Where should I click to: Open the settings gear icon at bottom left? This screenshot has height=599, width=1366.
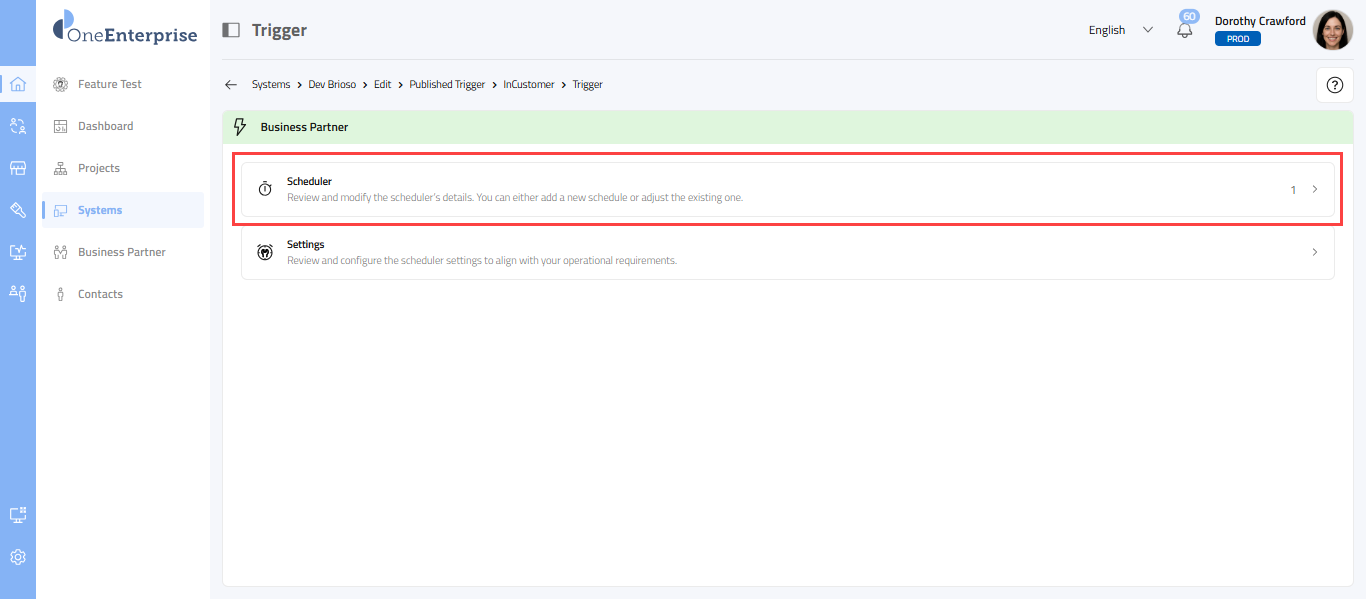[x=18, y=557]
